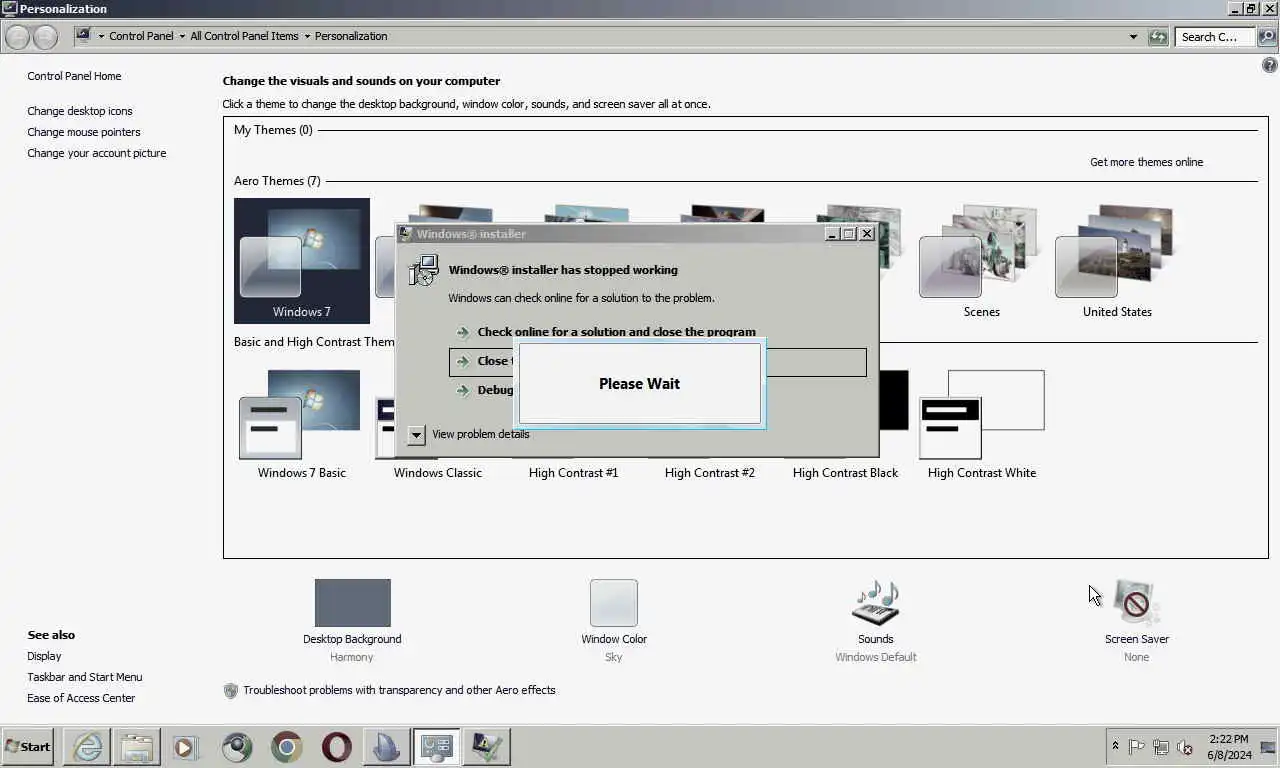Select the High Contrast White theme
The height and width of the screenshot is (768, 1280).
(x=981, y=424)
